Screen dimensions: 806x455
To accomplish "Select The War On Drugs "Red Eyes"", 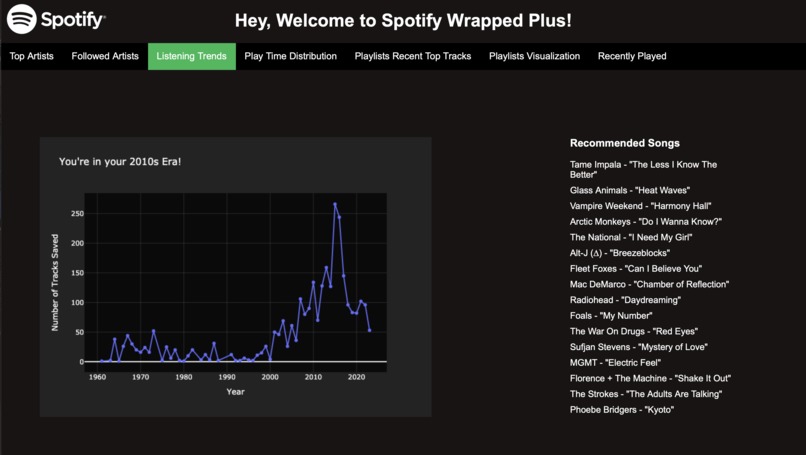I will point(634,331).
